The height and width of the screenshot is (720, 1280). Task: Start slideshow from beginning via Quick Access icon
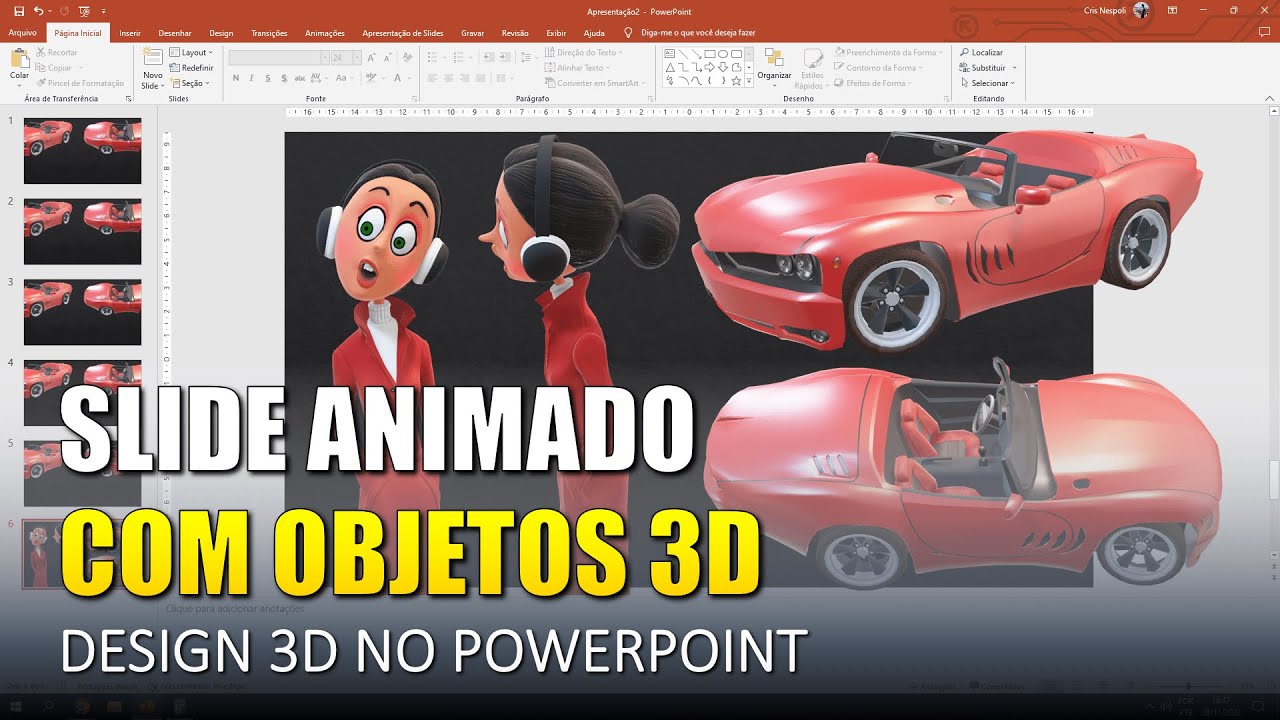[x=84, y=10]
